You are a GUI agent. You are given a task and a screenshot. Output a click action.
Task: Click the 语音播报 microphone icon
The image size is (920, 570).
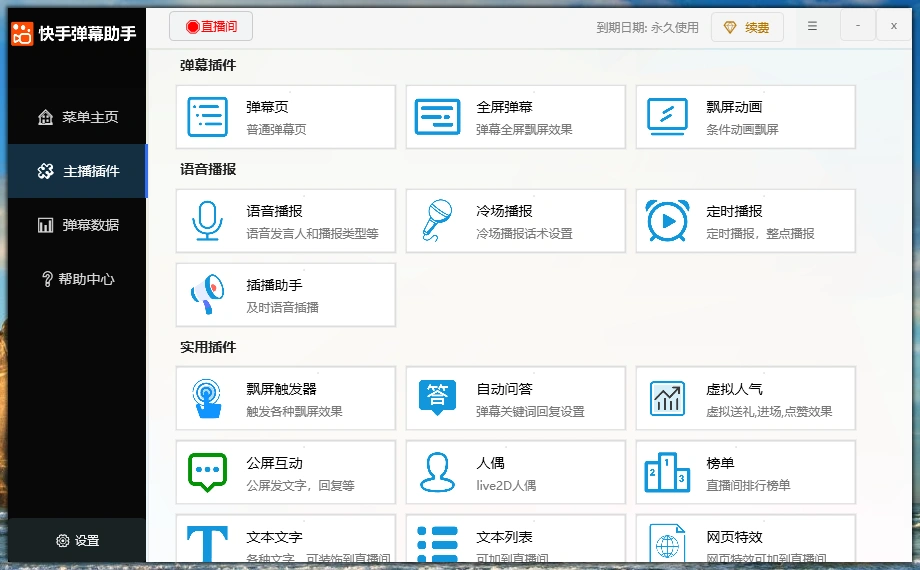pyautogui.click(x=207, y=221)
